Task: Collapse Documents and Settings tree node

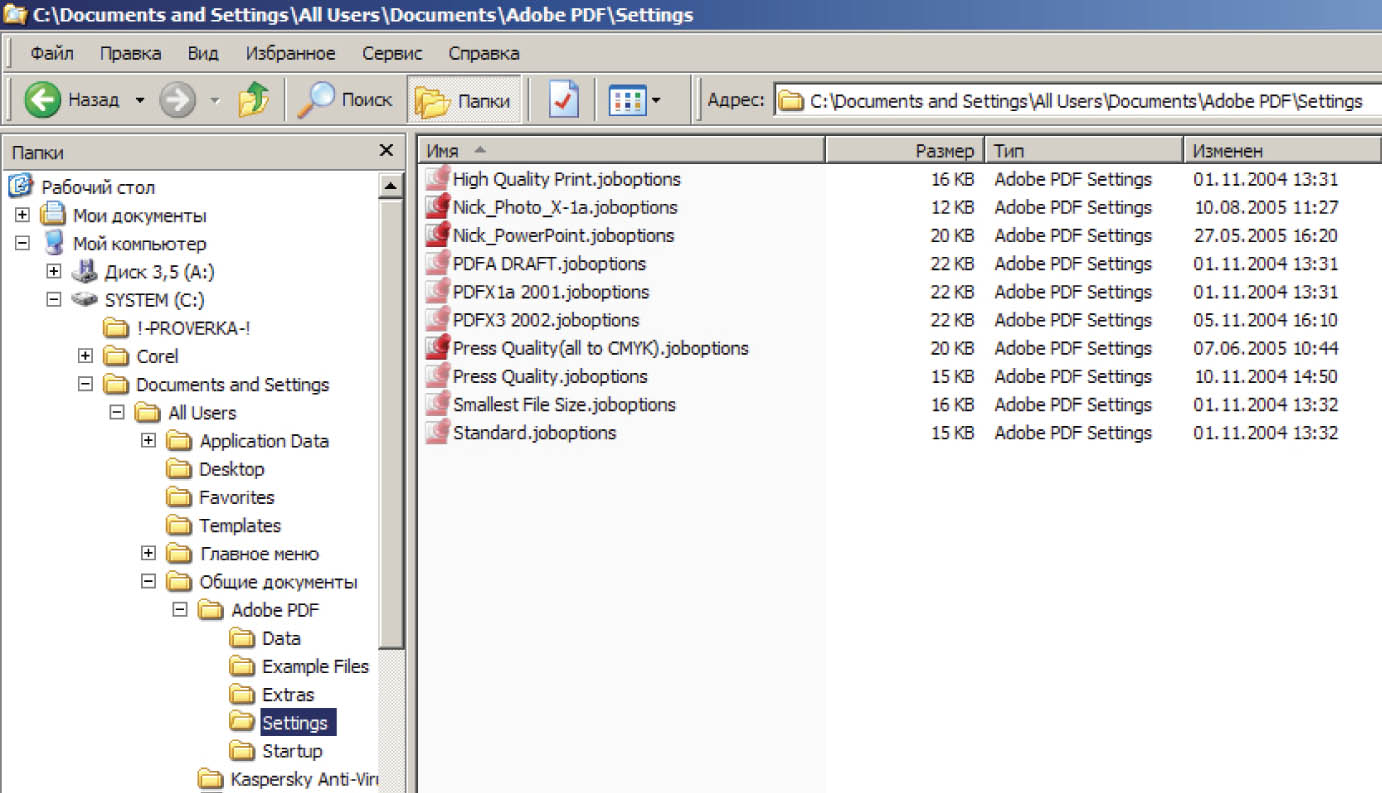Action: coord(86,384)
